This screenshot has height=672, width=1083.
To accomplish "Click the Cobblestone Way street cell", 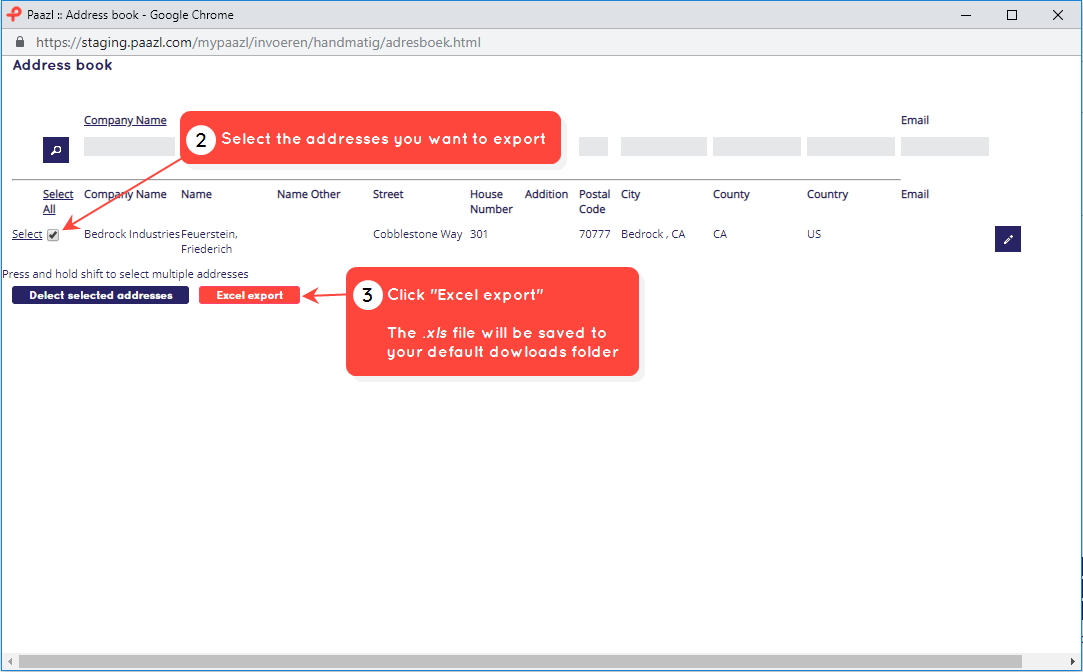I will point(417,234).
